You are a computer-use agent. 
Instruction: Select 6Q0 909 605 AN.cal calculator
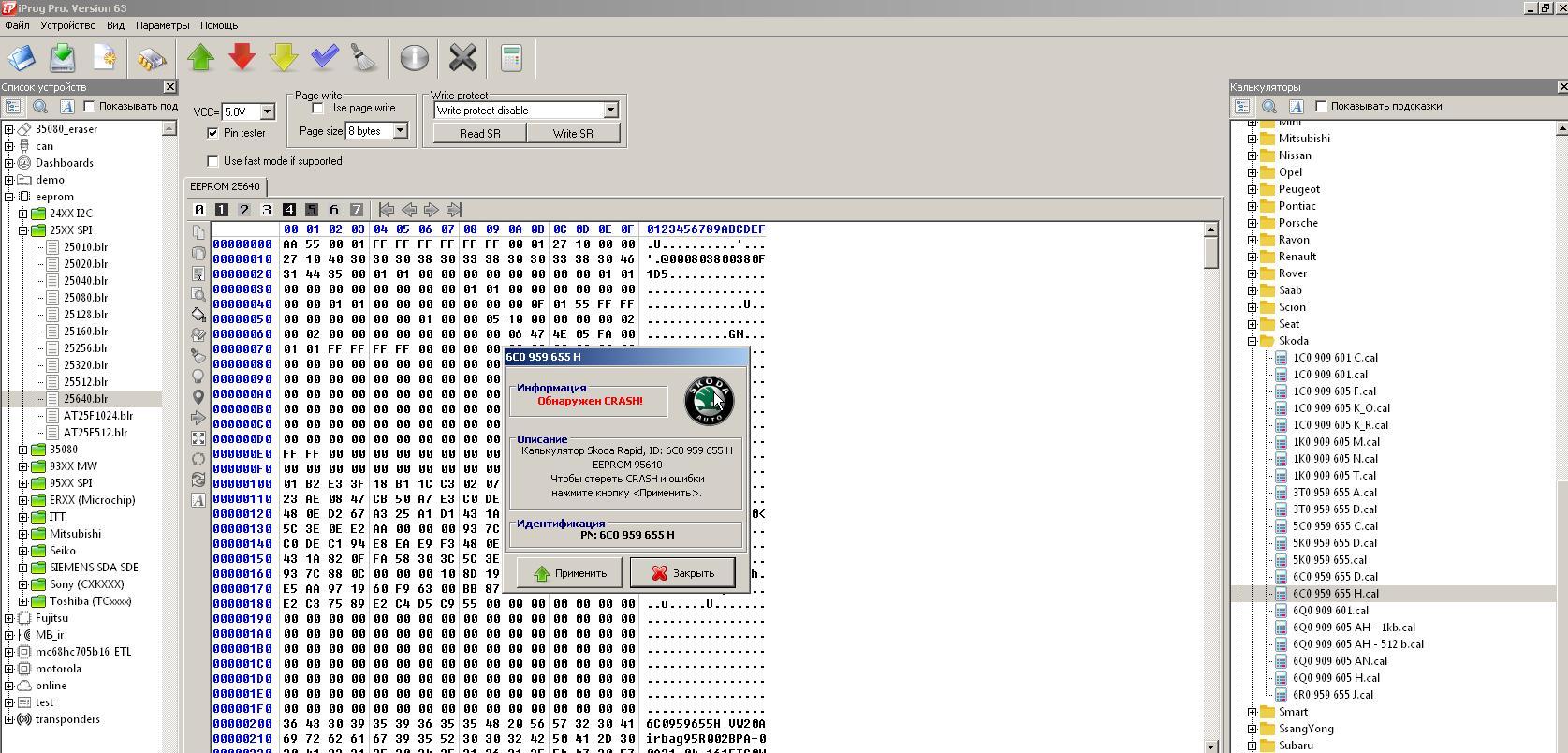coord(1340,661)
